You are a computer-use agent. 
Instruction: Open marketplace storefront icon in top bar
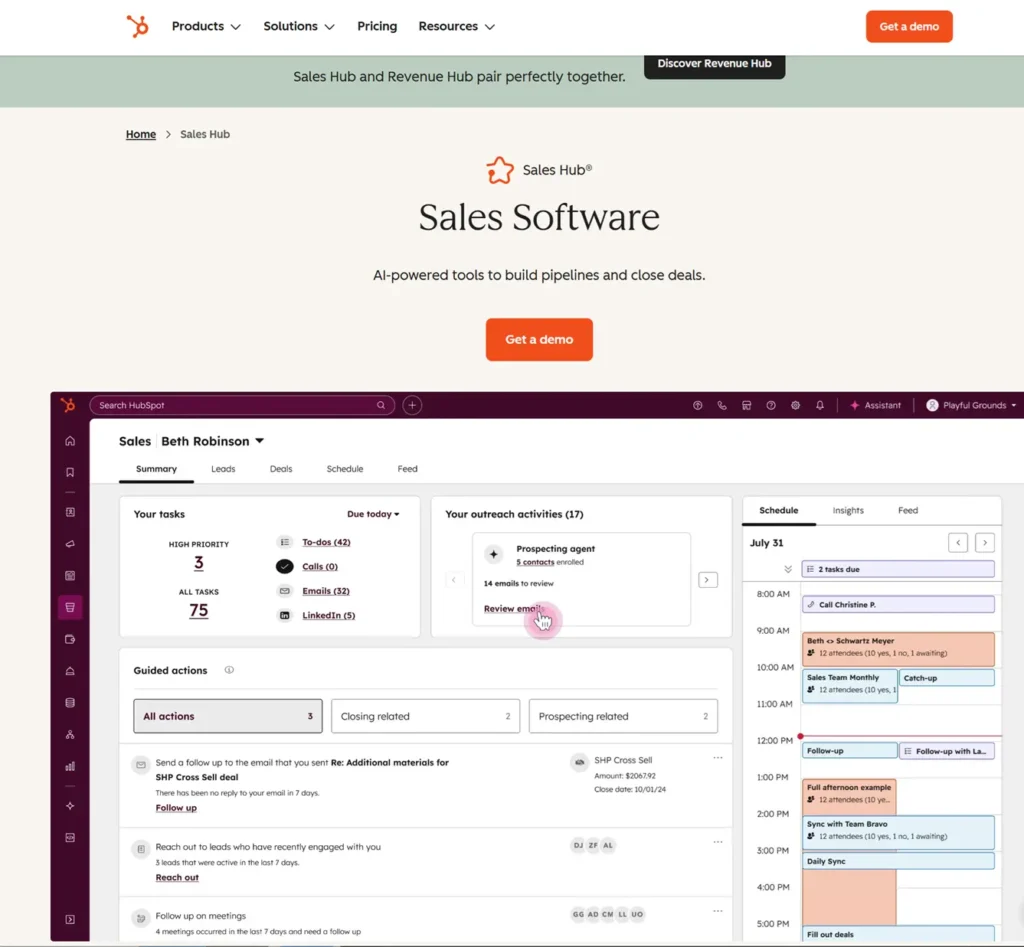click(x=746, y=405)
